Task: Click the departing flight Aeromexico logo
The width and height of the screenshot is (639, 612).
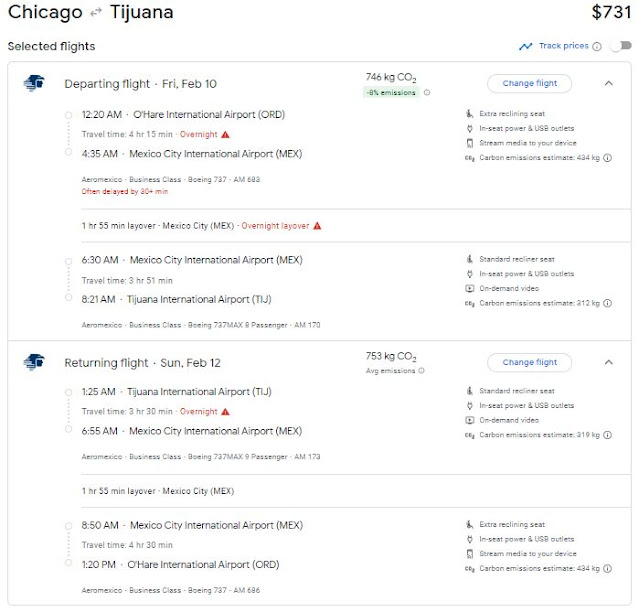Action: pos(33,83)
